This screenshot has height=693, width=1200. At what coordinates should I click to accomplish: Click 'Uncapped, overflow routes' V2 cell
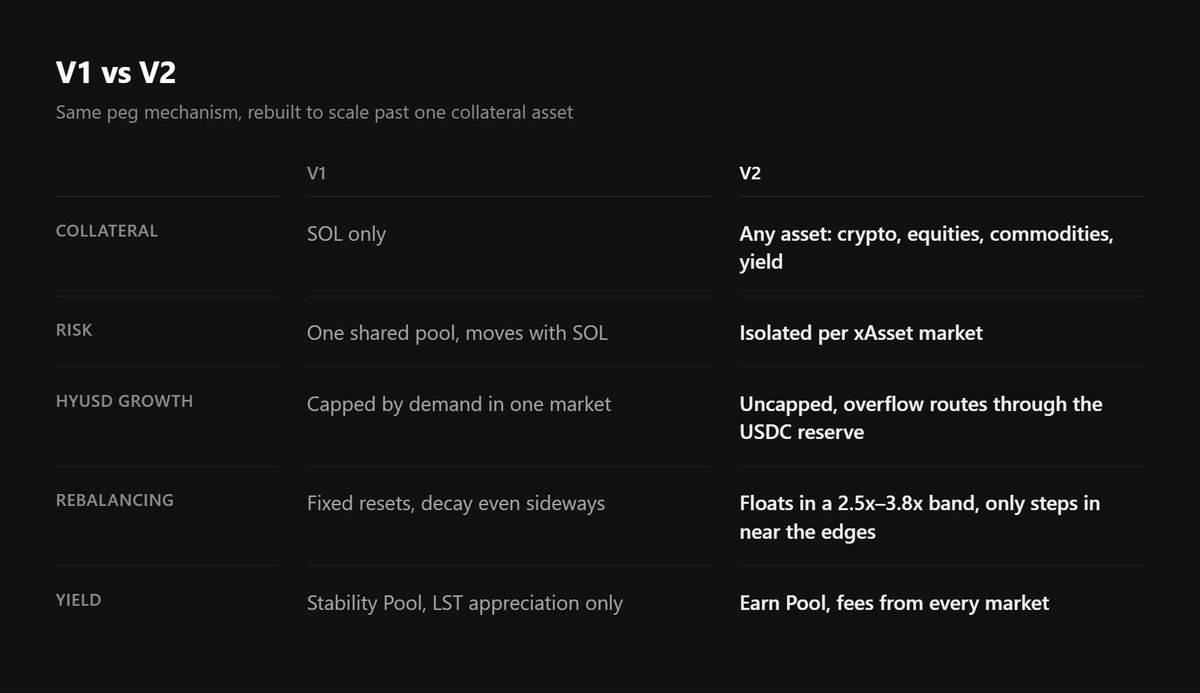(x=921, y=418)
